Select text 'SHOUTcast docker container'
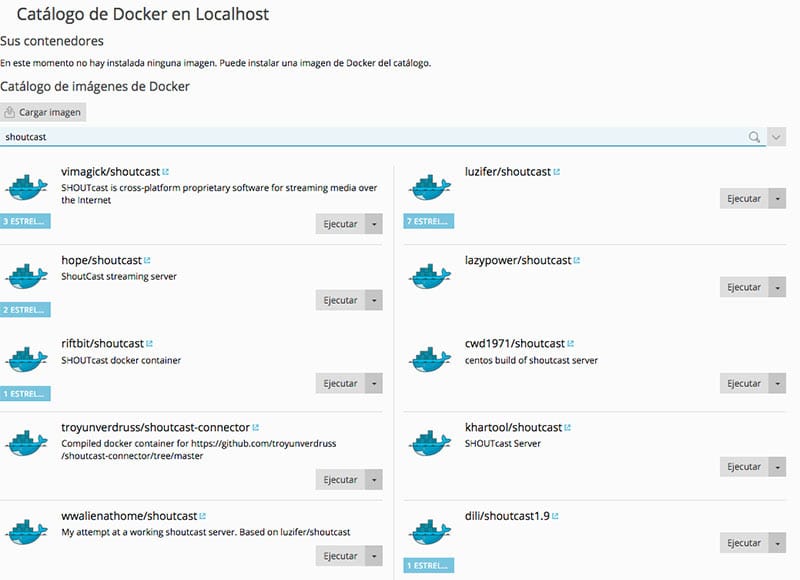 pyautogui.click(x=121, y=360)
